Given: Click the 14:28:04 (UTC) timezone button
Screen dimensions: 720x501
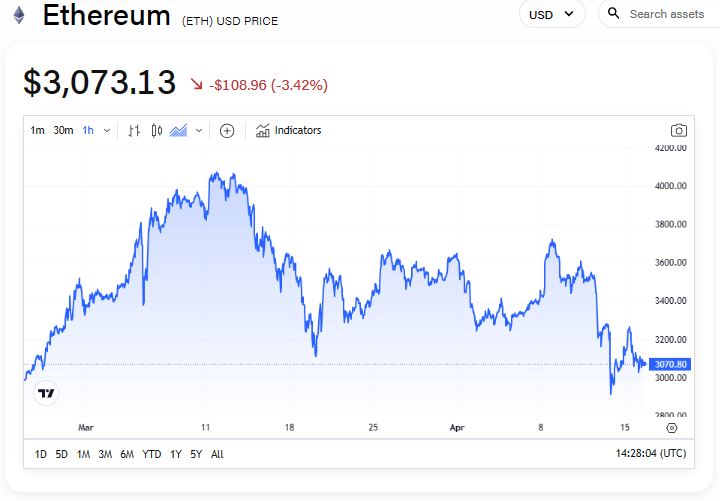Looking at the screenshot, I should (650, 454).
